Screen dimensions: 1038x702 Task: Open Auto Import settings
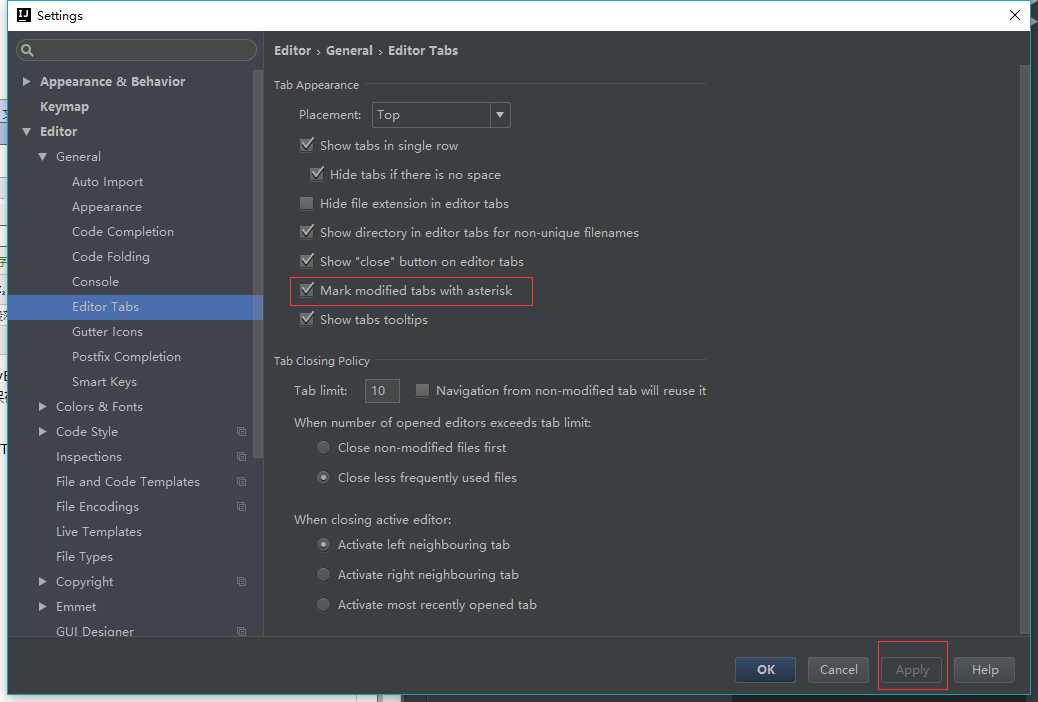coord(107,181)
